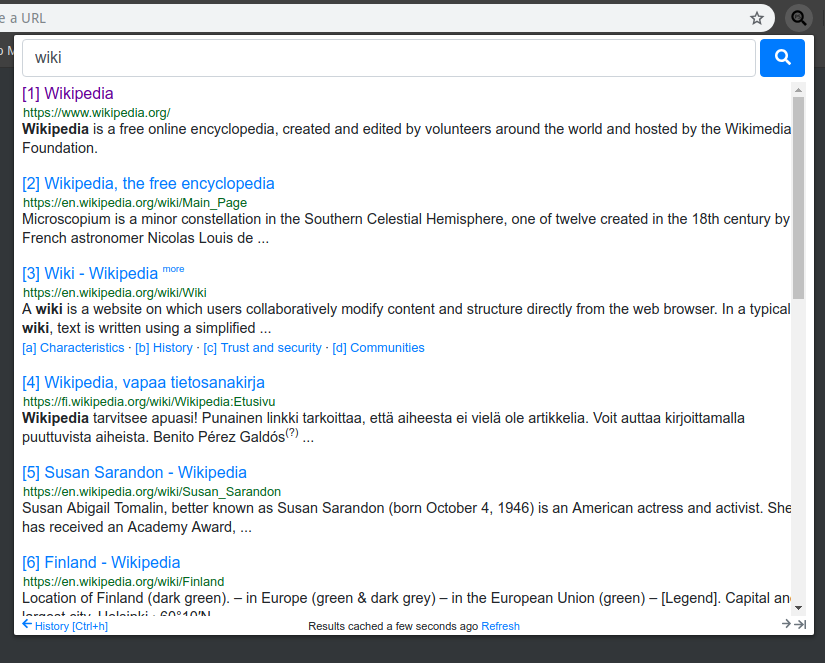Click the next page arrow at bottom right
The width and height of the screenshot is (825, 663).
click(786, 625)
